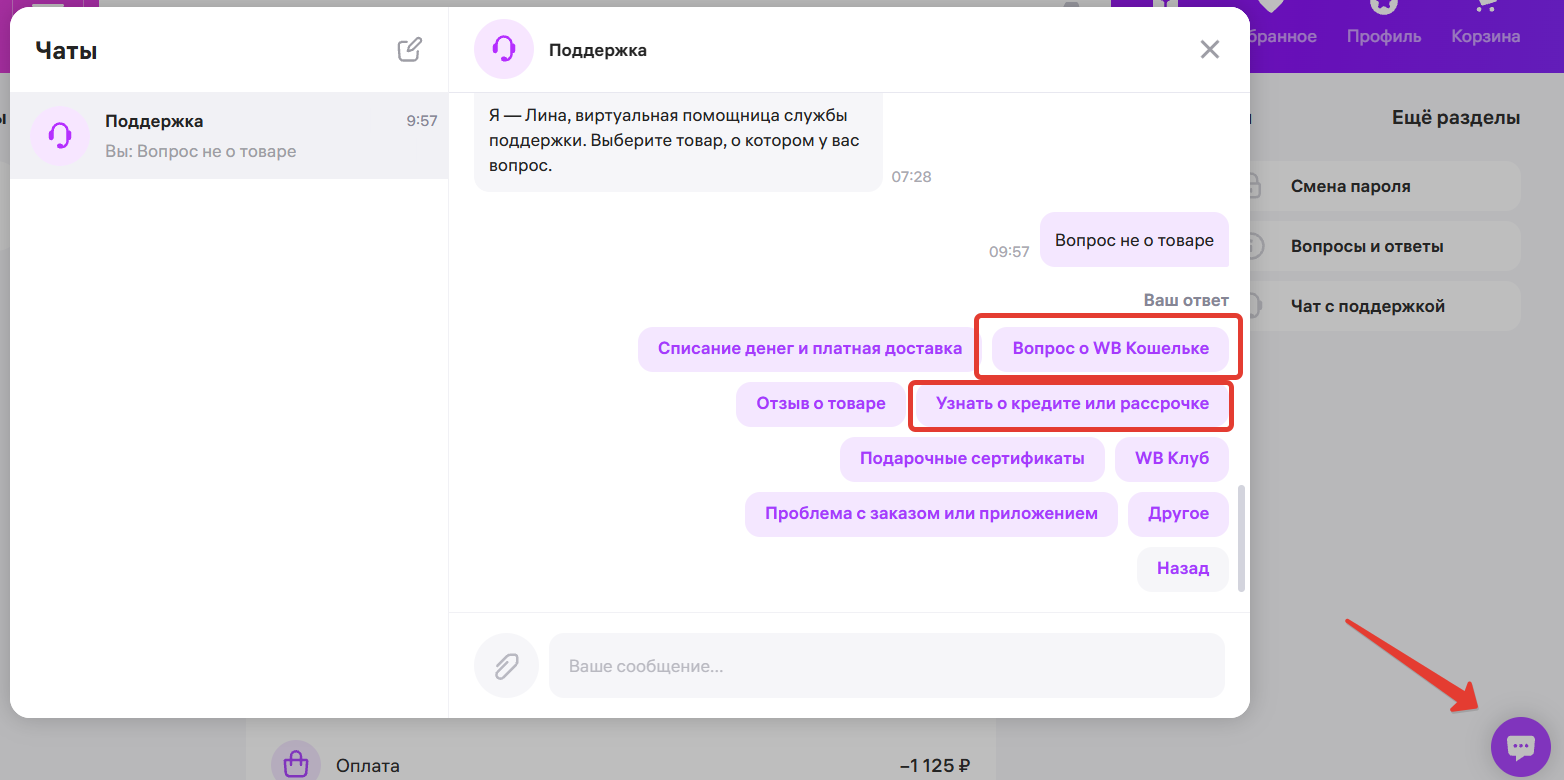Open the Поддержка chat in the list
Image resolution: width=1564 pixels, height=780 pixels.
pos(229,136)
